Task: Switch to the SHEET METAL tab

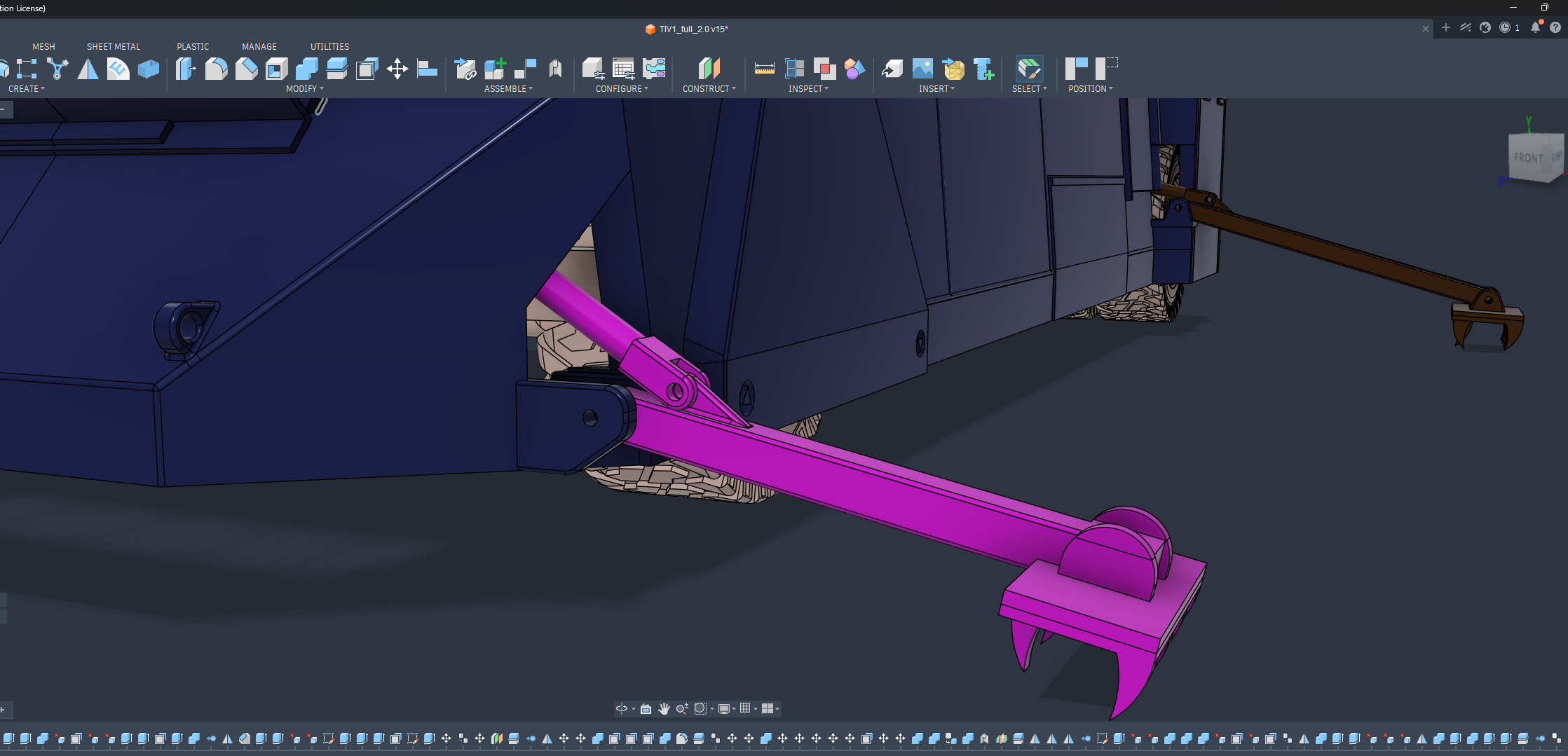Action: [x=114, y=47]
